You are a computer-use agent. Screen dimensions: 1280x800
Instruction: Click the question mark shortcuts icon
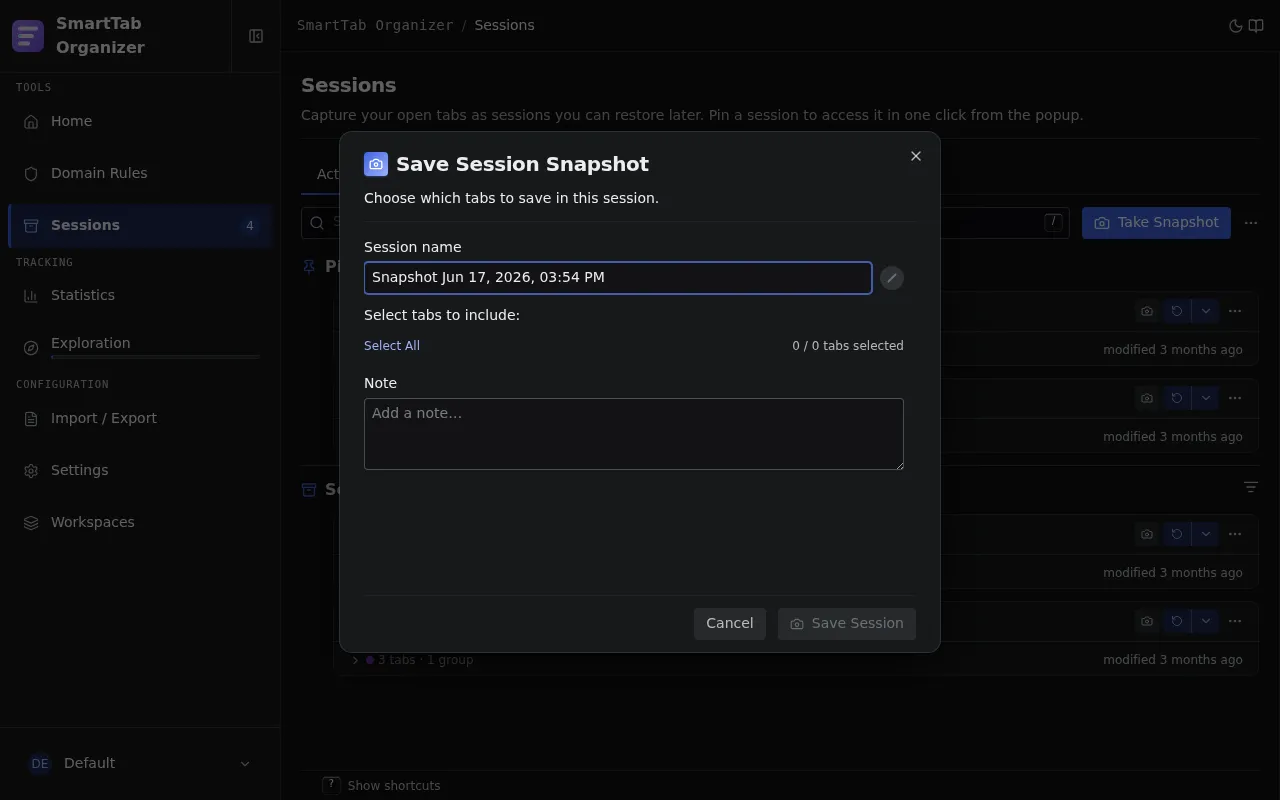point(331,785)
